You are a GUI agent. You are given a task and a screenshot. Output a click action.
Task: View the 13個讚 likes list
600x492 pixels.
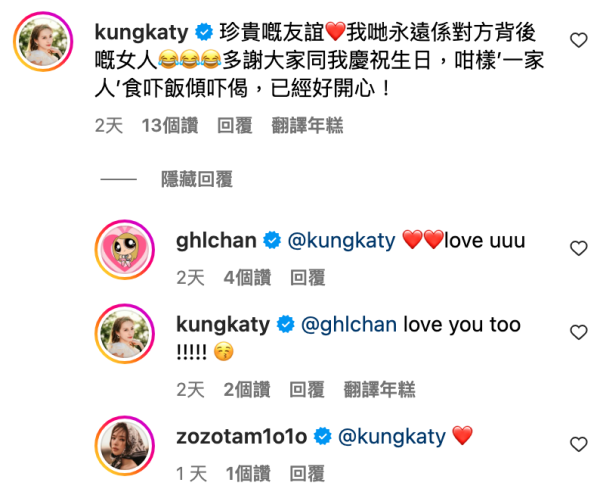(x=170, y=125)
